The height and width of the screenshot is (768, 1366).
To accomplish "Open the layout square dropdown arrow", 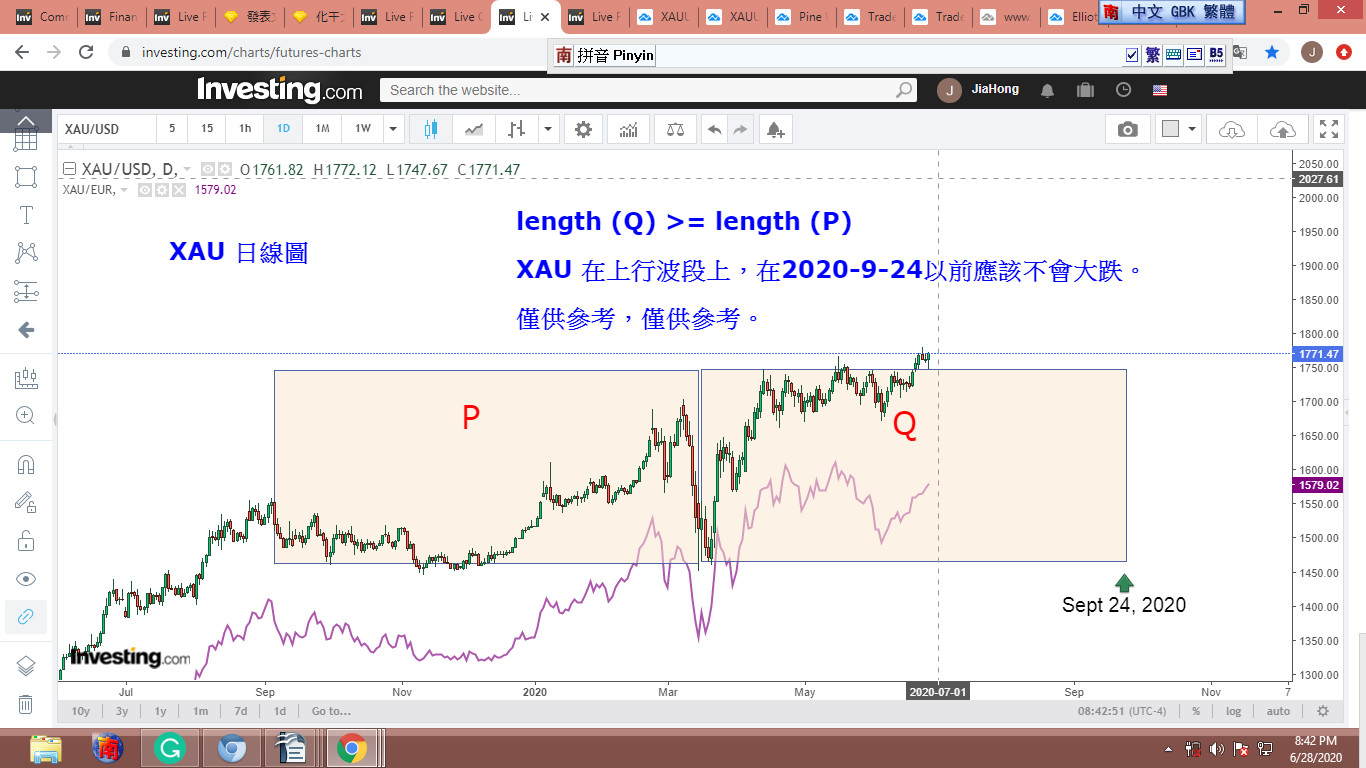I will [1192, 129].
